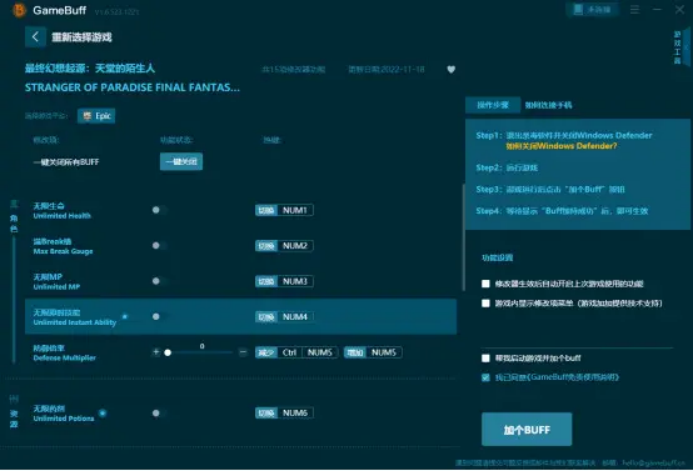Check launch game and add buff checkbox

pos(486,358)
